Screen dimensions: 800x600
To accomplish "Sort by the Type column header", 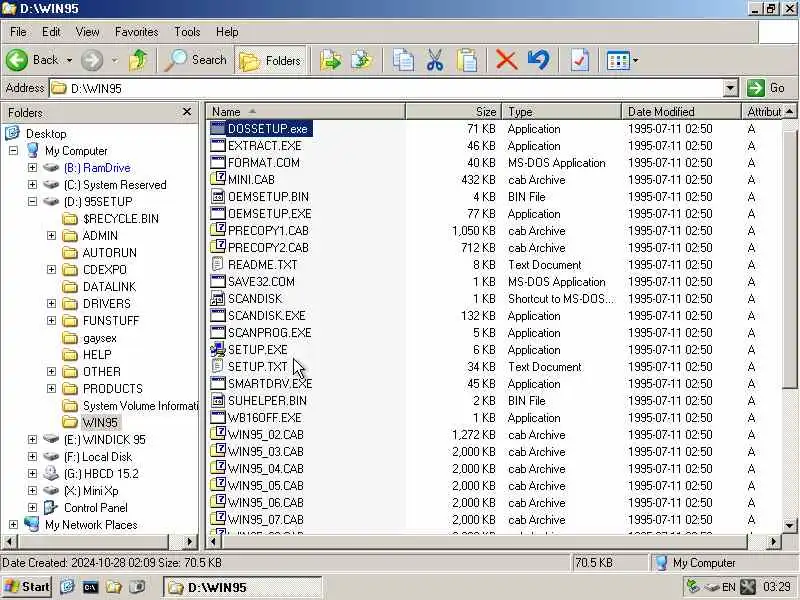I will 562,111.
